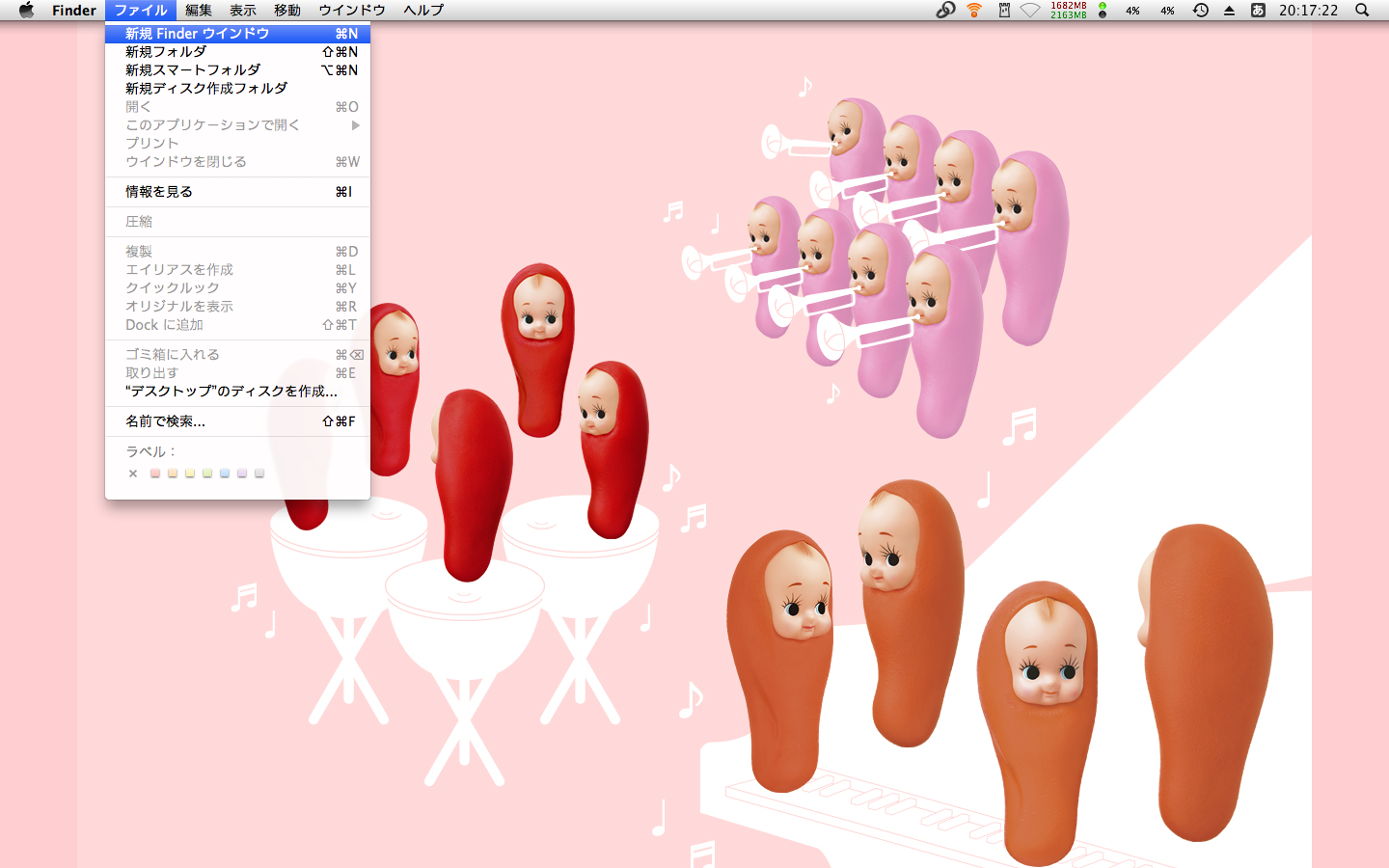Viewport: 1389px width, 868px height.
Task: Click the disabled ゴミ箱に入れる item
Action: pos(237,354)
